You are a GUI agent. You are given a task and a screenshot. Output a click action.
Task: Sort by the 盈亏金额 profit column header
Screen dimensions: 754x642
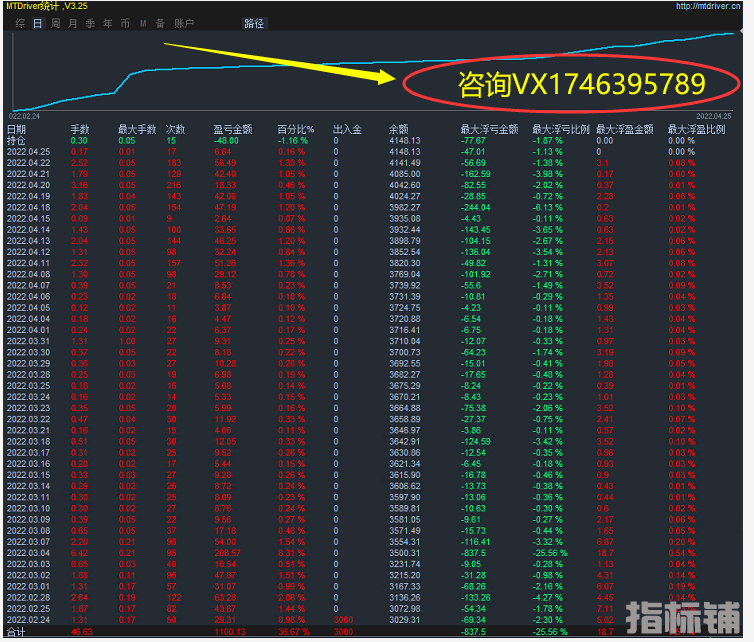[x=232, y=129]
